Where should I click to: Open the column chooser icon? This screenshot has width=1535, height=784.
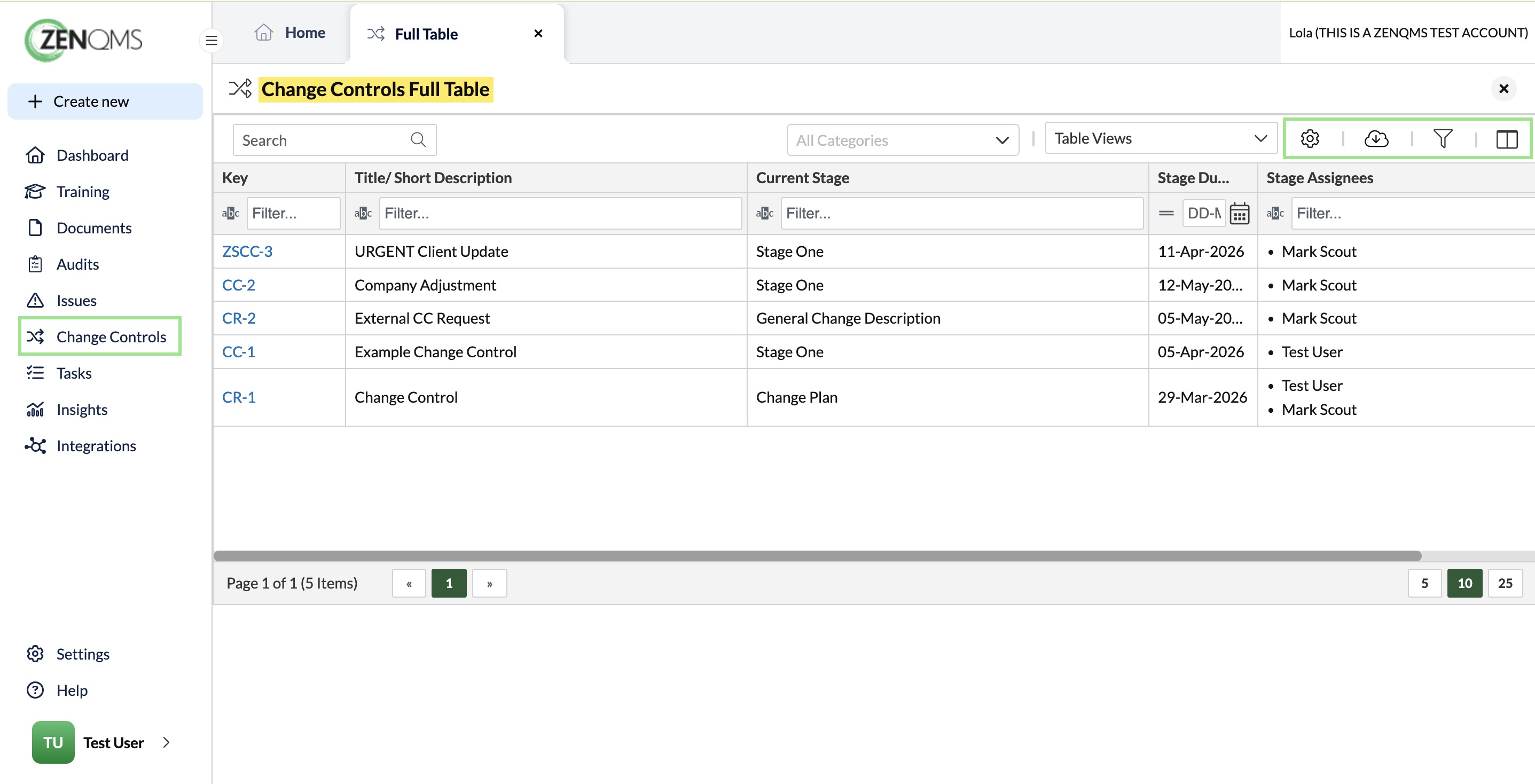point(1506,139)
